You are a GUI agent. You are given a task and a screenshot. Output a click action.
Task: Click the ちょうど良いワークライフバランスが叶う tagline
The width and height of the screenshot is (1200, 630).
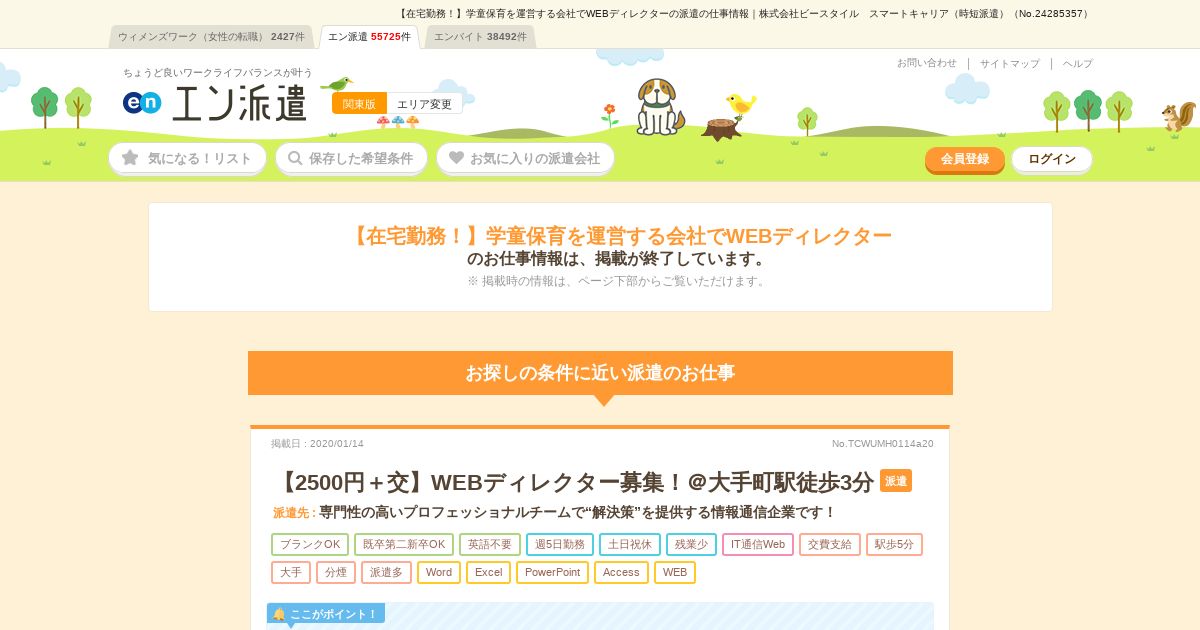click(x=218, y=73)
